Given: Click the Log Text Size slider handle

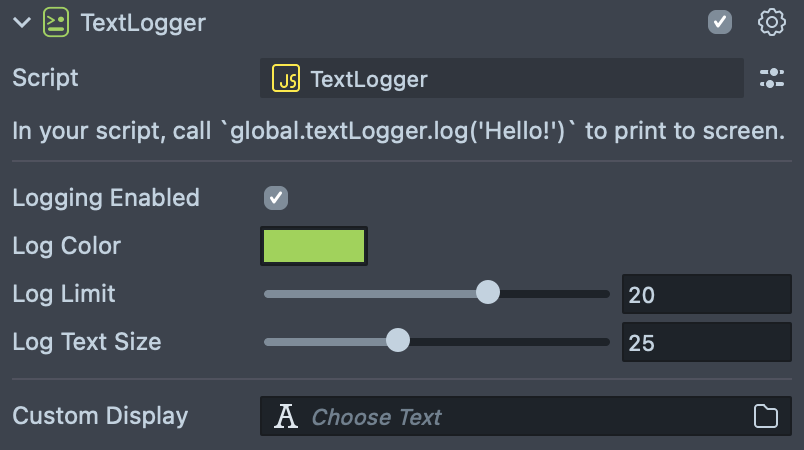Looking at the screenshot, I should coord(398,341).
